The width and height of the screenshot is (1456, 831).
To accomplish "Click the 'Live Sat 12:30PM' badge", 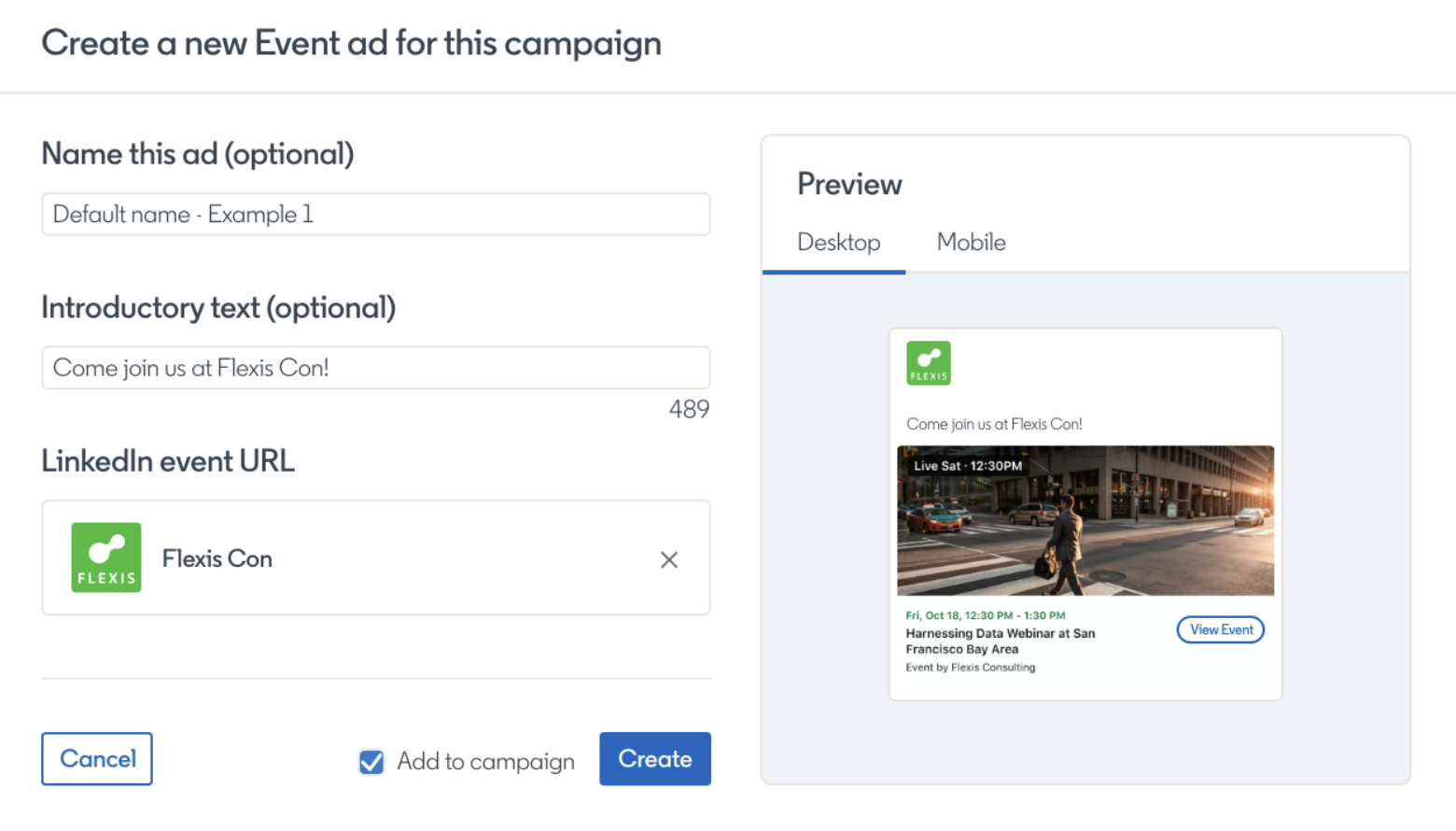I will (968, 466).
